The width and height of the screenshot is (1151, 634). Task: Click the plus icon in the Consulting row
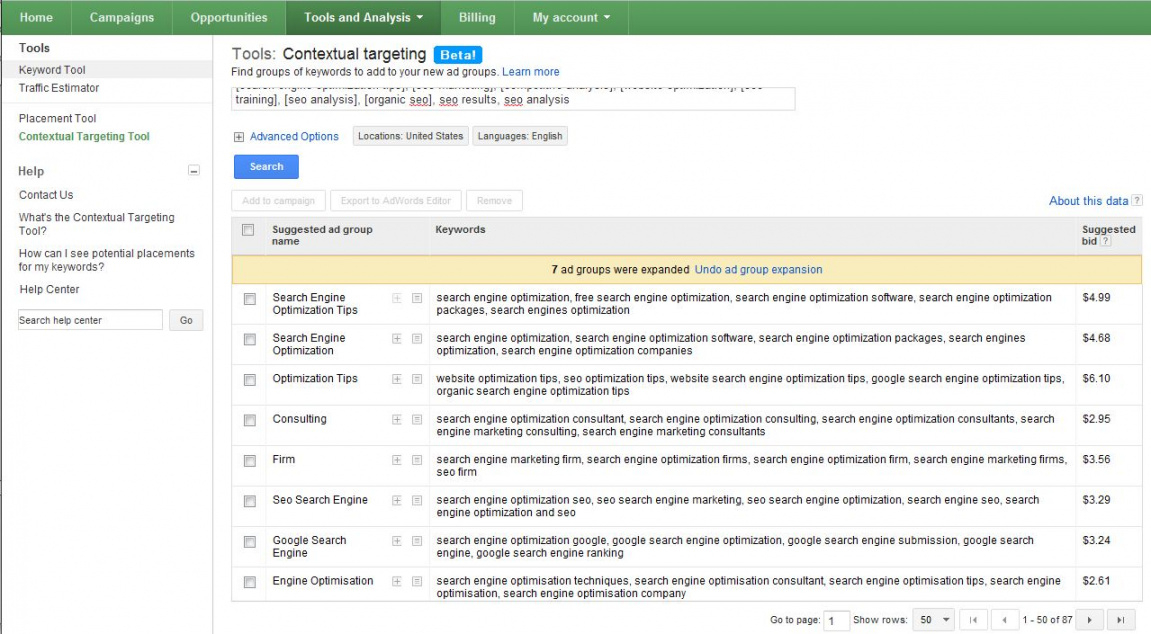397,420
